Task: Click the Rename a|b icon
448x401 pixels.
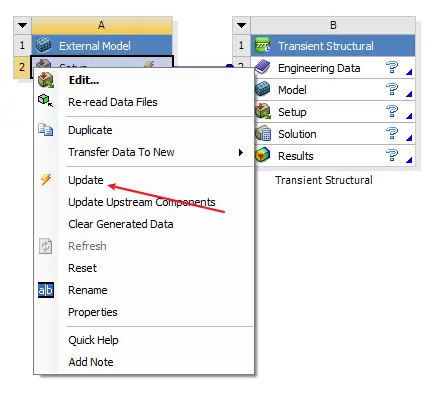Action: 46,290
